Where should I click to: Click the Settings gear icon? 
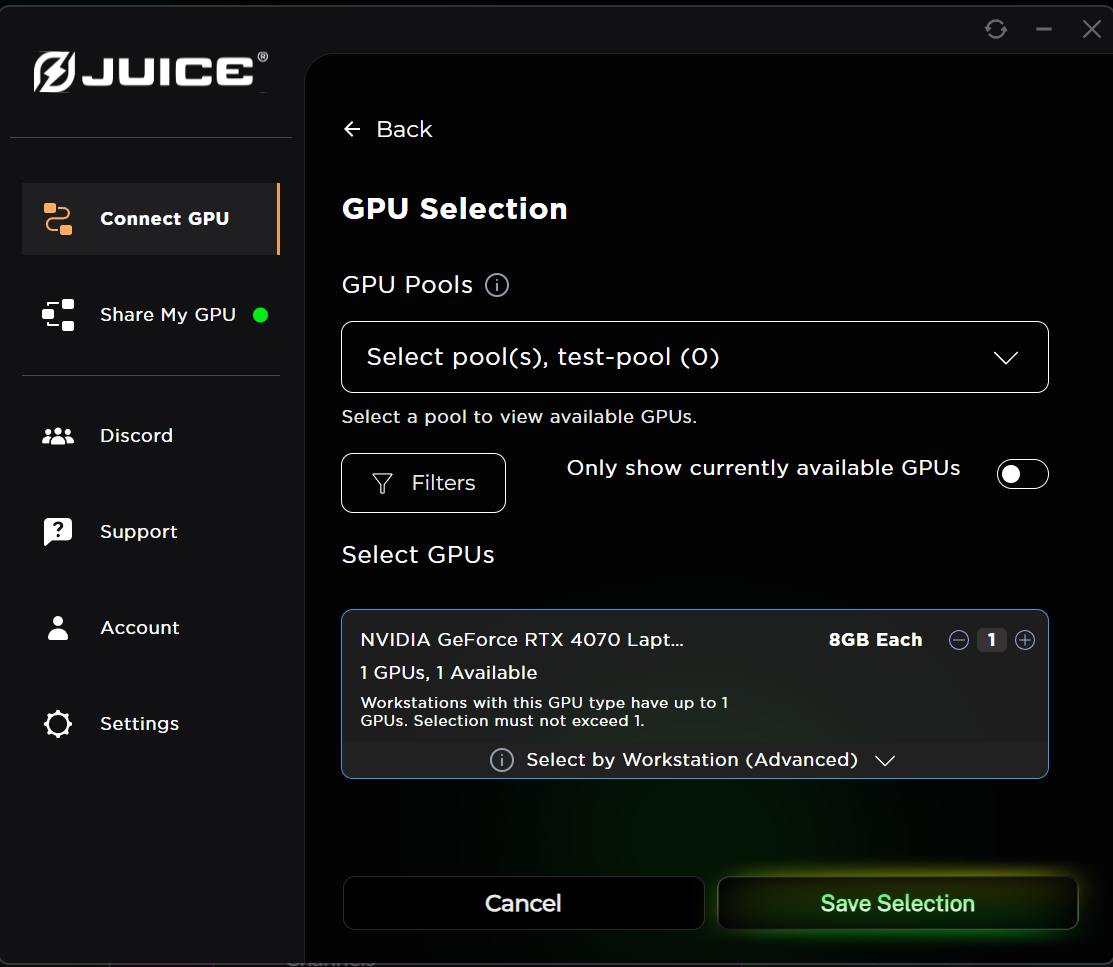pyautogui.click(x=57, y=723)
